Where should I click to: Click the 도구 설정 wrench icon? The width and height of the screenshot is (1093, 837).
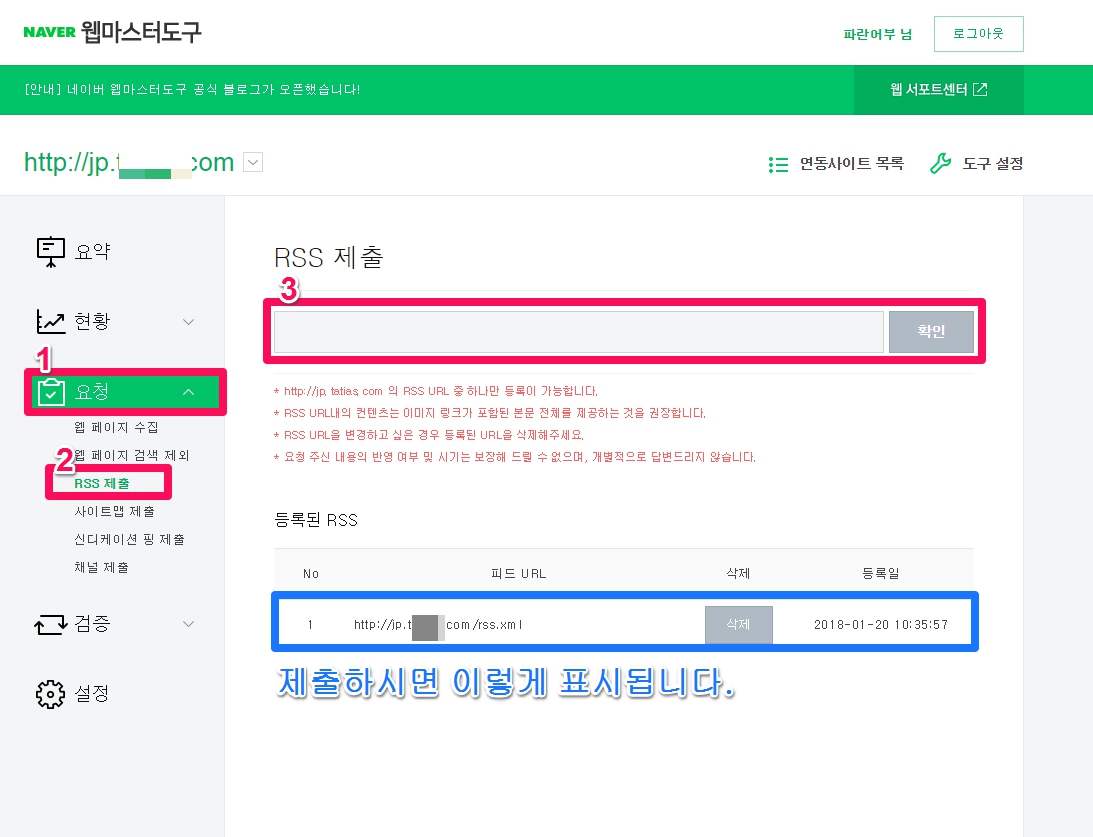pyautogui.click(x=938, y=163)
